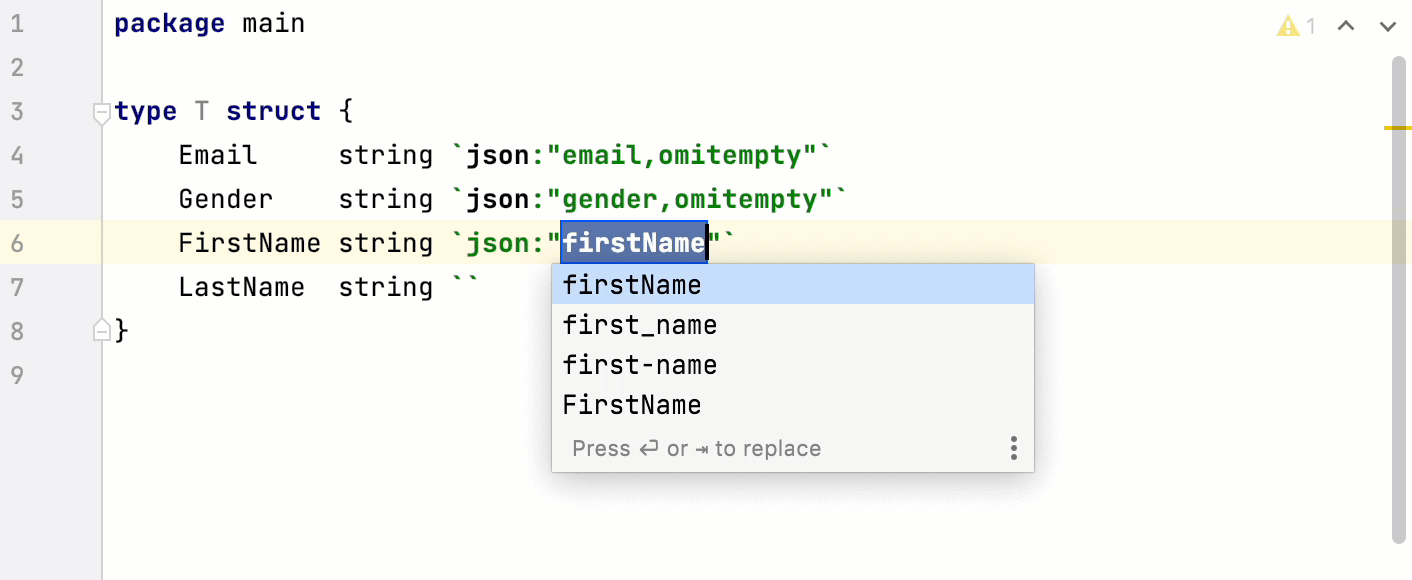Click the struct keyword on line 3
This screenshot has height=580, width=1412.
click(273, 110)
